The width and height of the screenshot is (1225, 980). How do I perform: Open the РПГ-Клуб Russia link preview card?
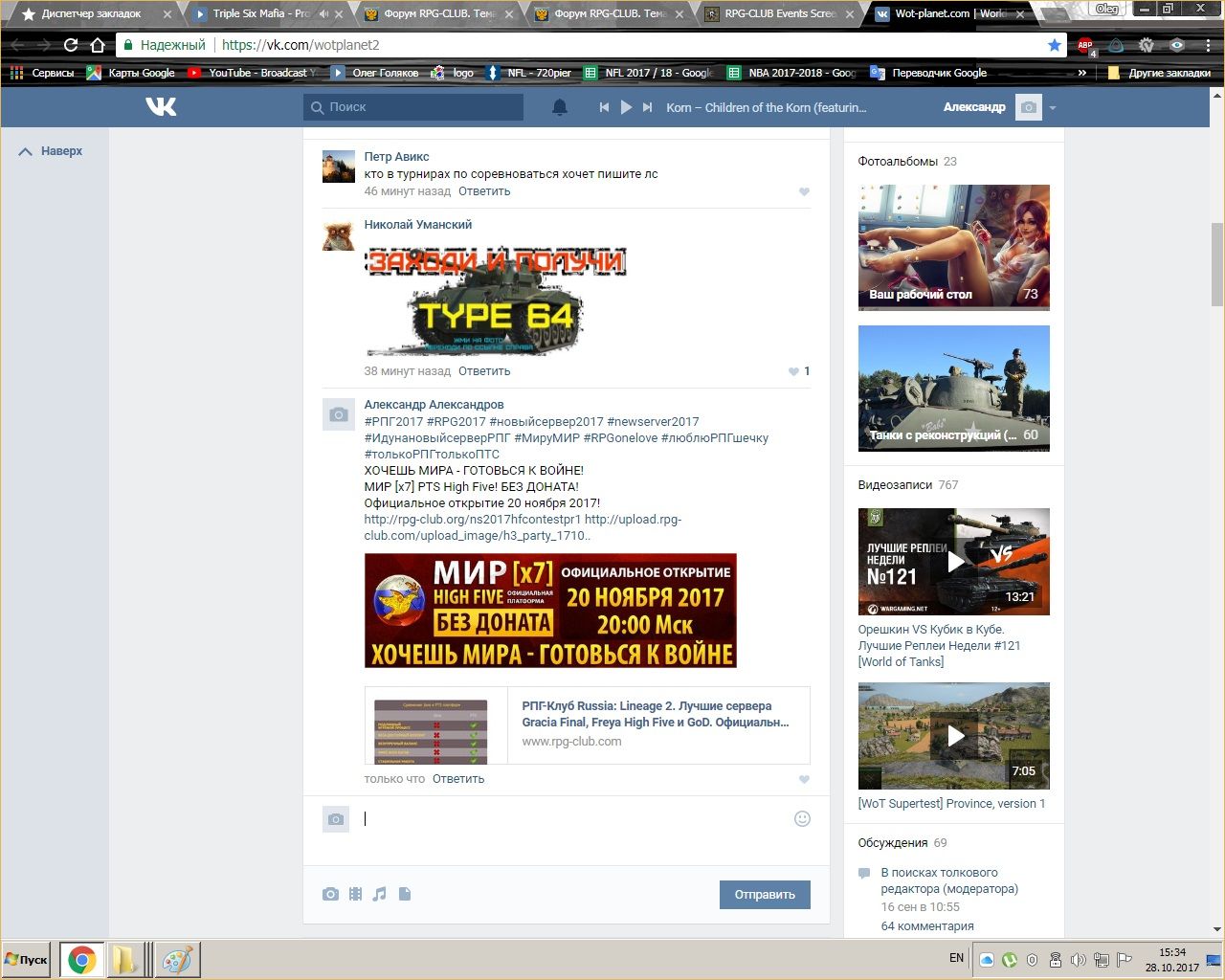[x=587, y=724]
